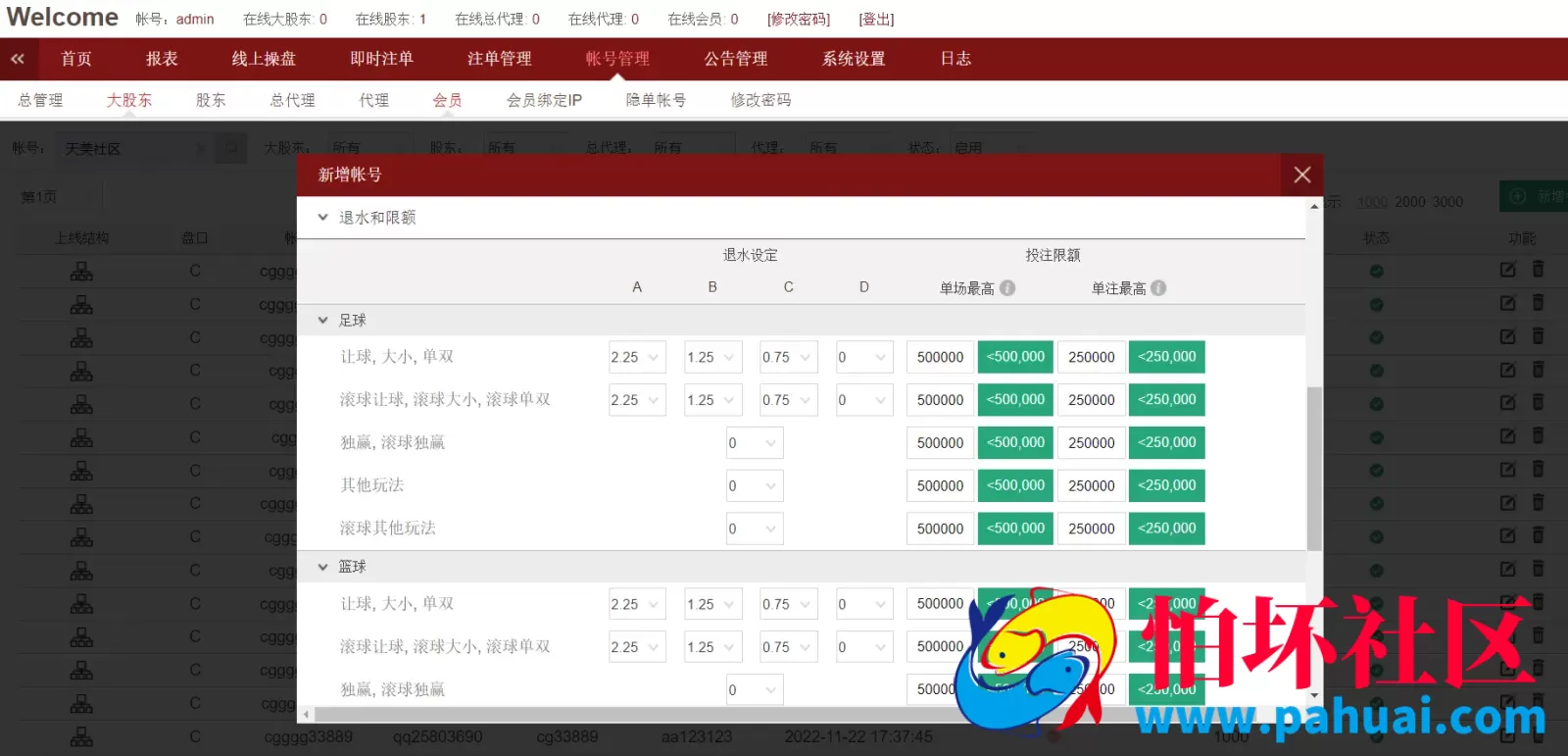Click edit icon in first table row

[x=1508, y=270]
